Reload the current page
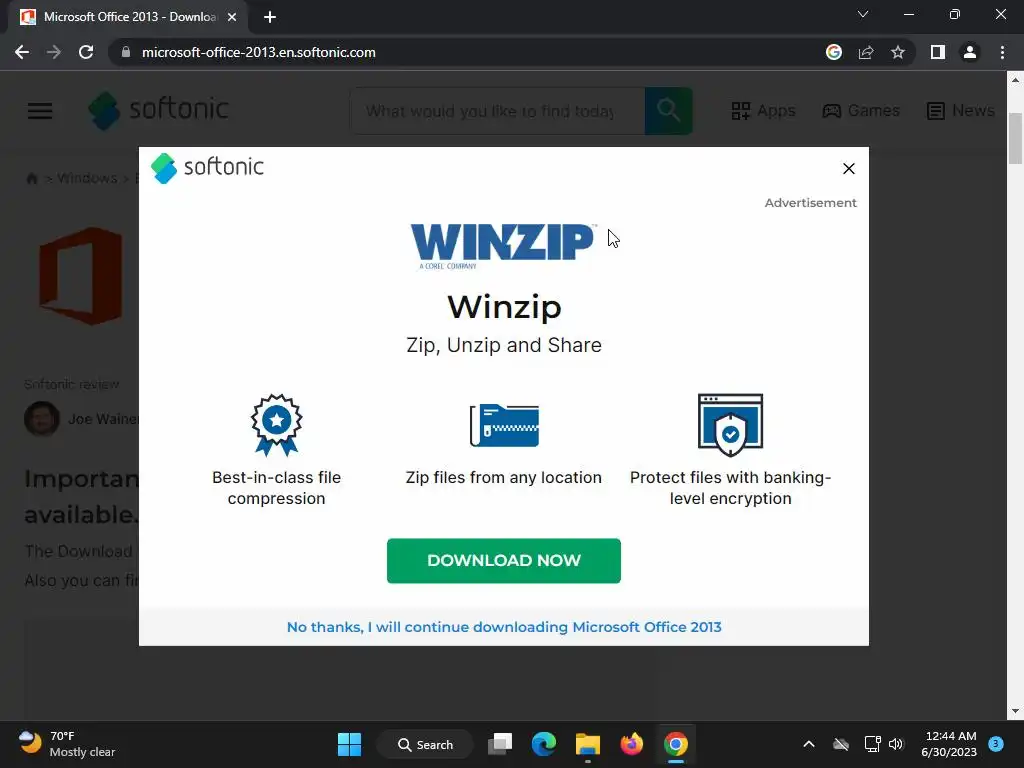 pyautogui.click(x=86, y=52)
